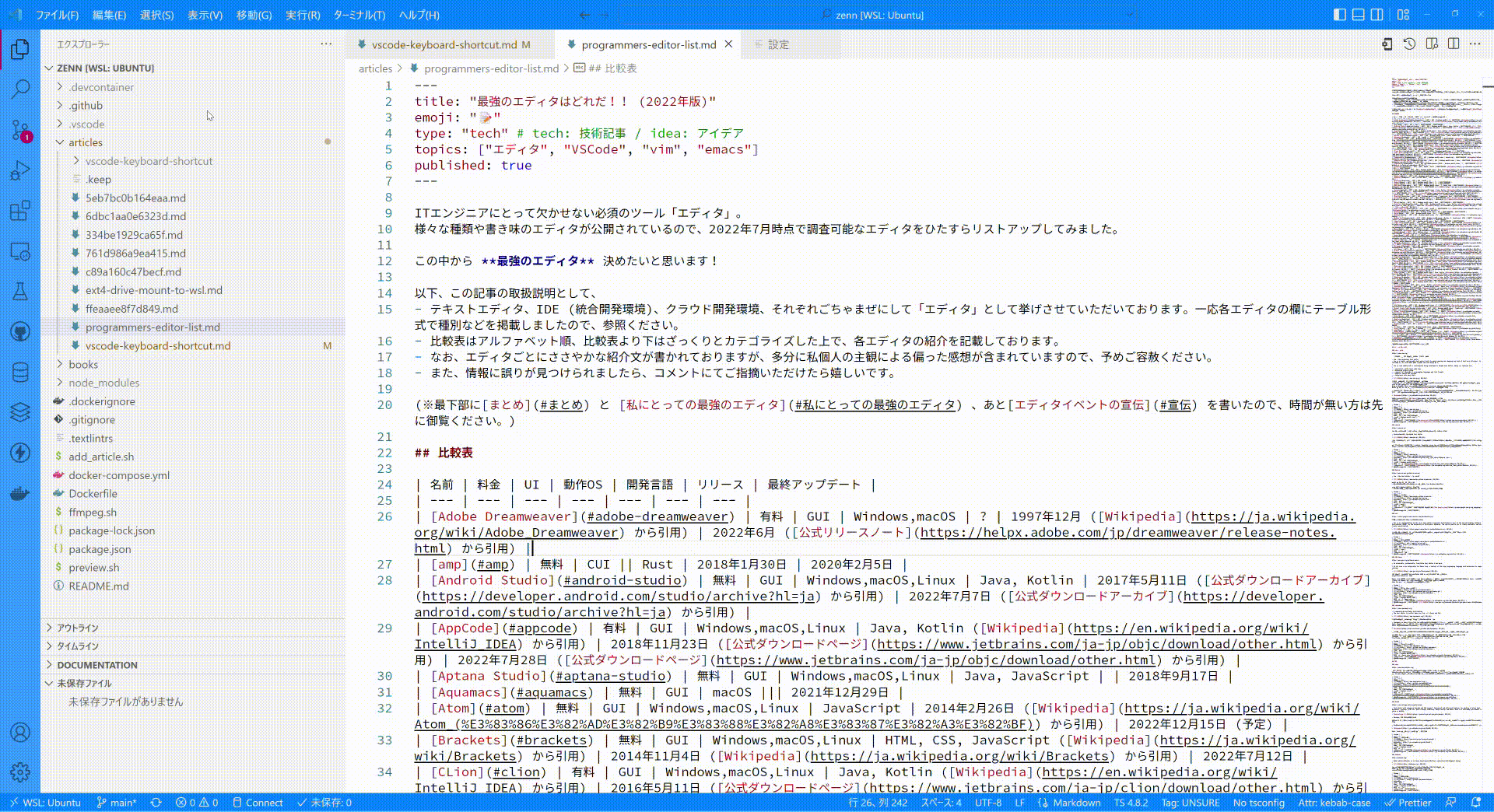Expand the .github folder
Viewport: 1494px width, 812px height.
86,106
